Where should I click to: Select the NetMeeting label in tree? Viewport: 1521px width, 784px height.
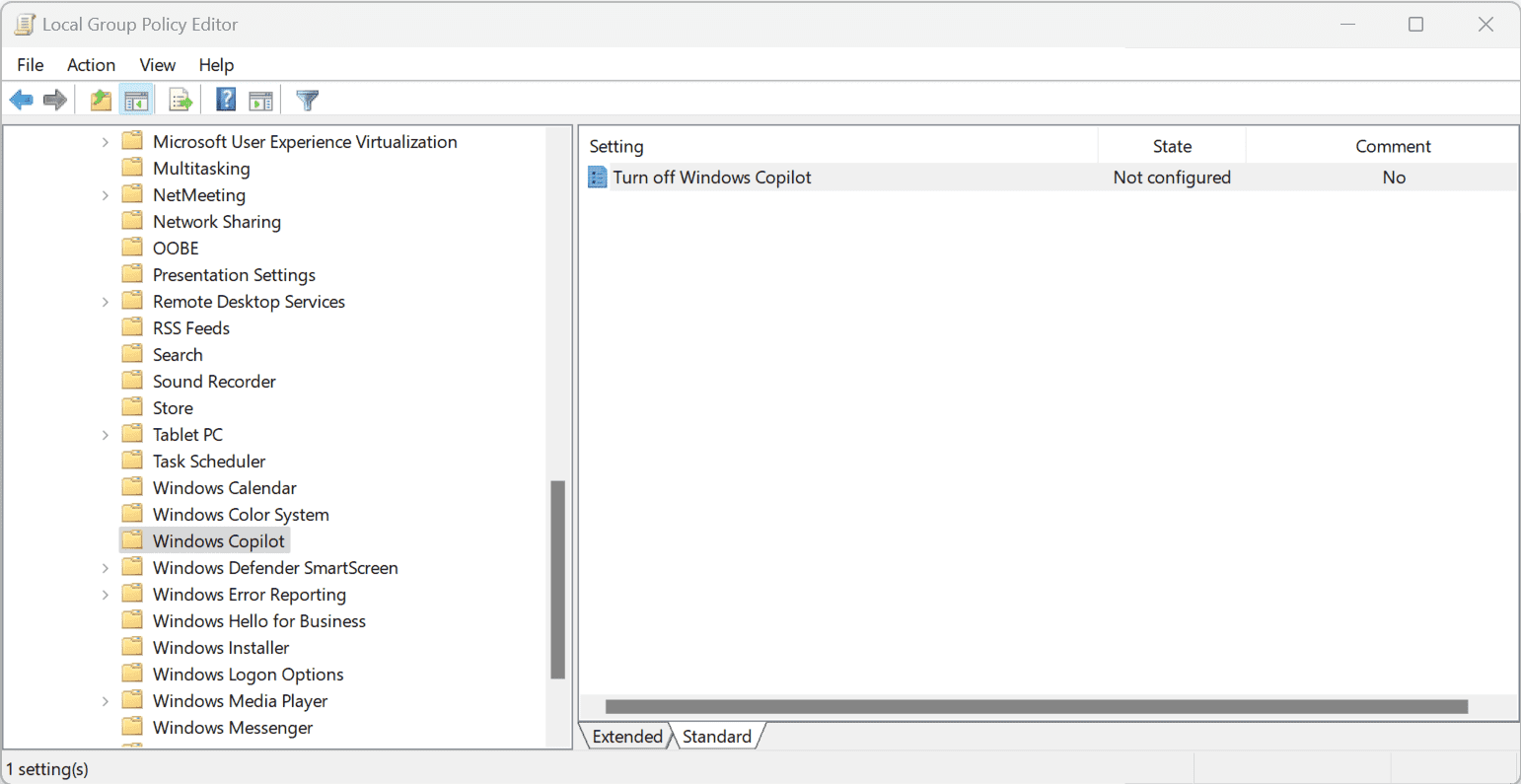point(199,195)
